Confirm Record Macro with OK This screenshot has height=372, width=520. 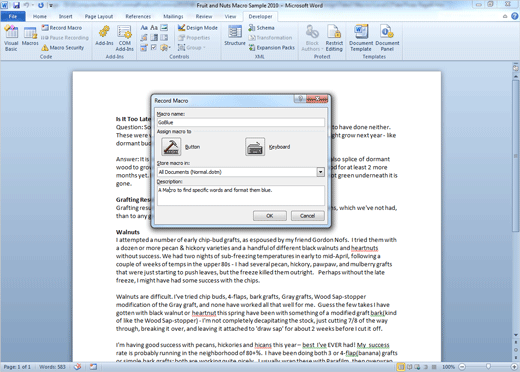pos(270,216)
